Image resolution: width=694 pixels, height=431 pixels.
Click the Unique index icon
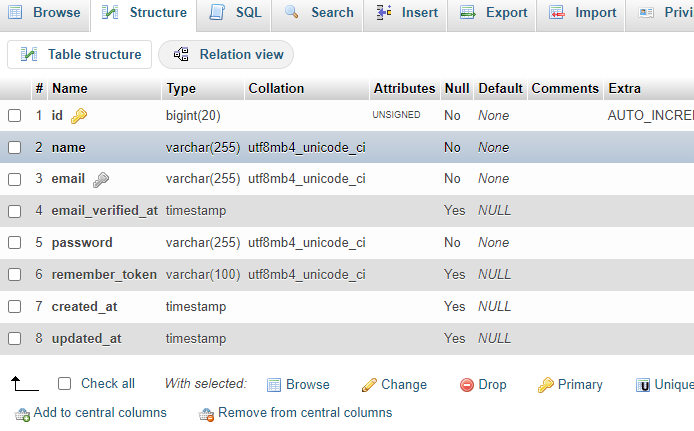[x=643, y=385]
